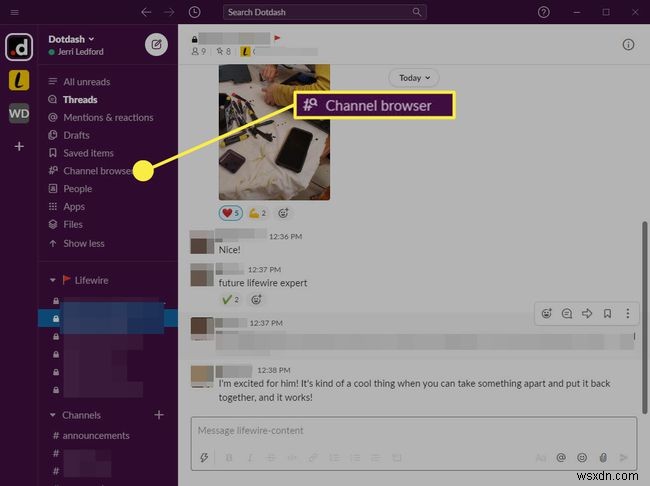Open Saved items
The width and height of the screenshot is (650, 486).
(x=88, y=153)
